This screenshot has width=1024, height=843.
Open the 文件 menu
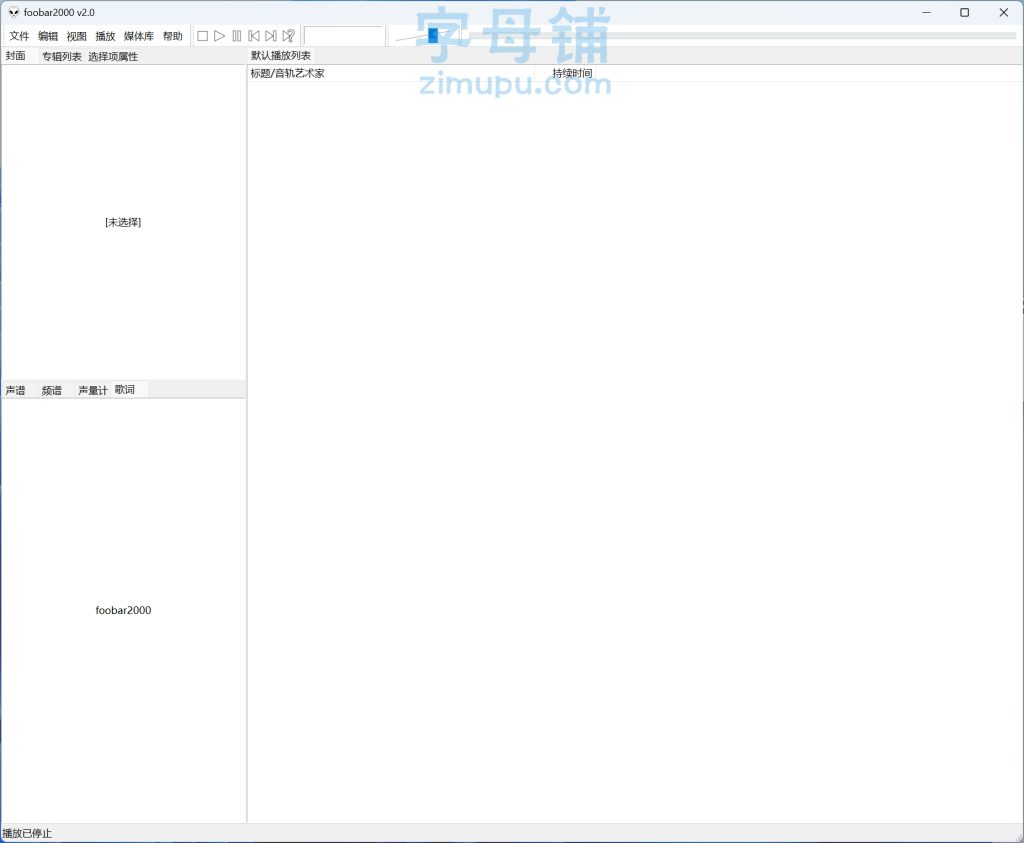[19, 36]
